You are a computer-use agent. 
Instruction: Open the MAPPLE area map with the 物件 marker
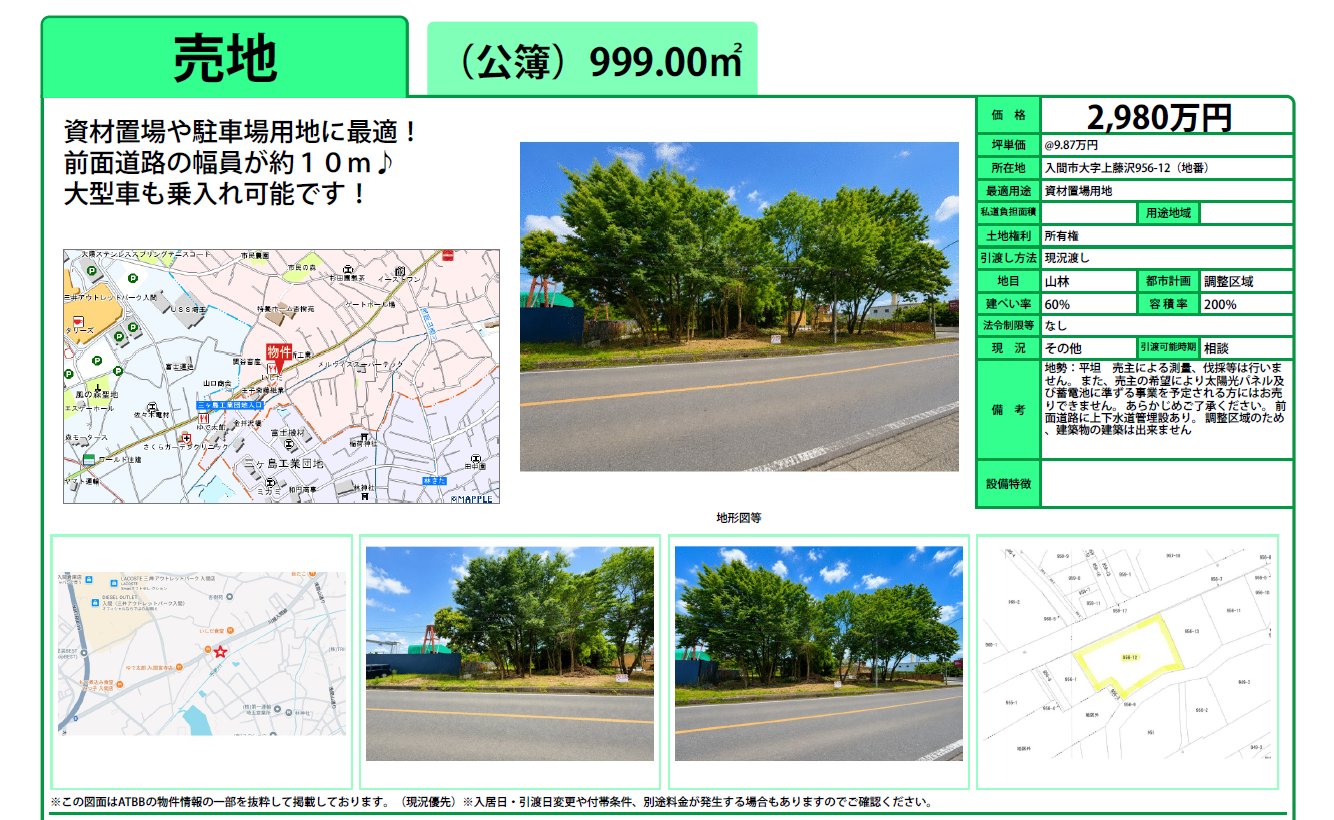[x=281, y=376]
